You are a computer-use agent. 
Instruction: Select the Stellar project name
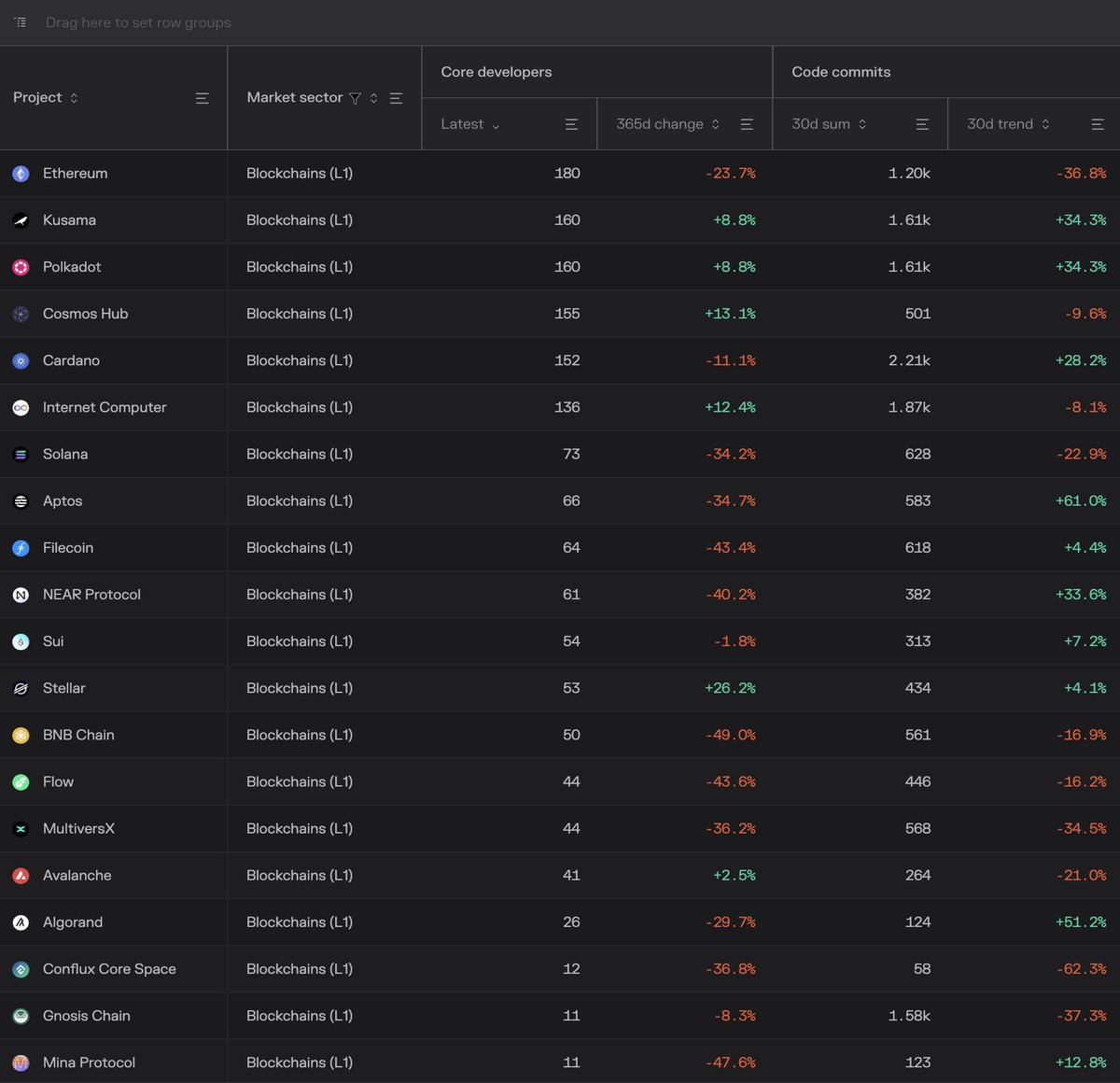click(x=64, y=688)
